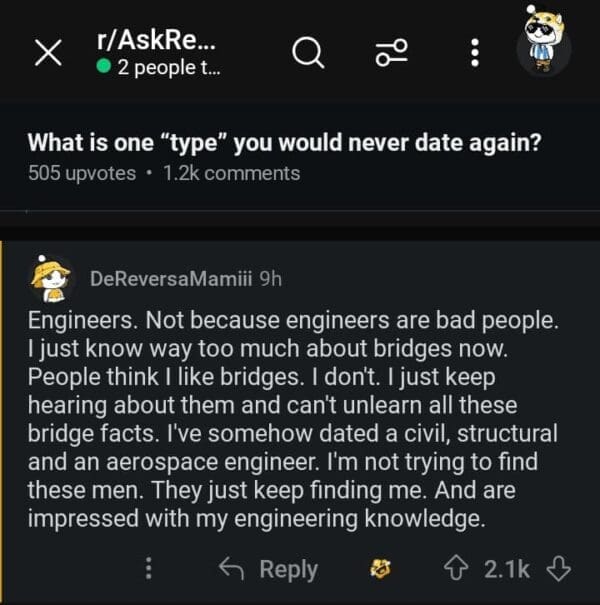Tap the 2.1k comment score
600x605 pixels.
pos(507,569)
